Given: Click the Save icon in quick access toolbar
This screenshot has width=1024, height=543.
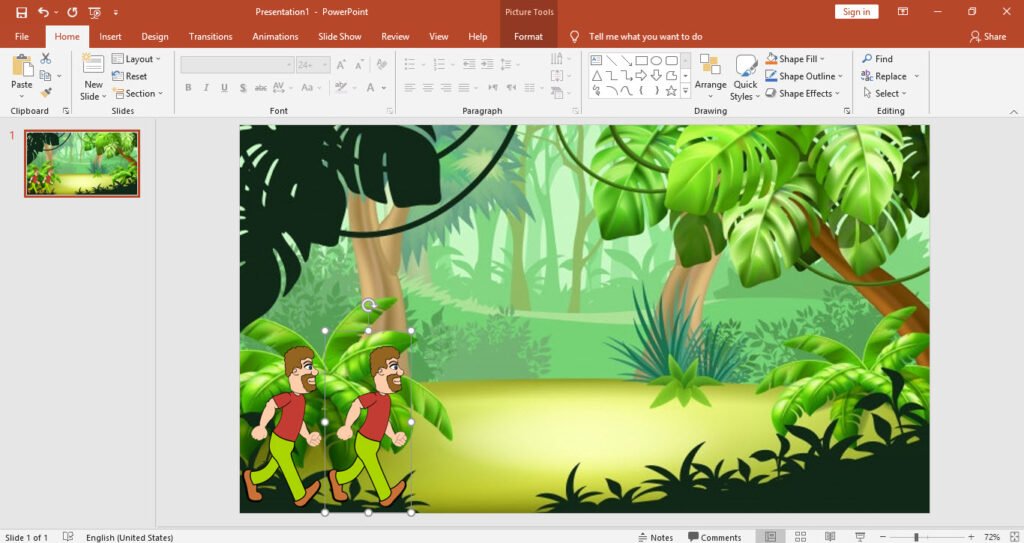Looking at the screenshot, I should tap(22, 12).
